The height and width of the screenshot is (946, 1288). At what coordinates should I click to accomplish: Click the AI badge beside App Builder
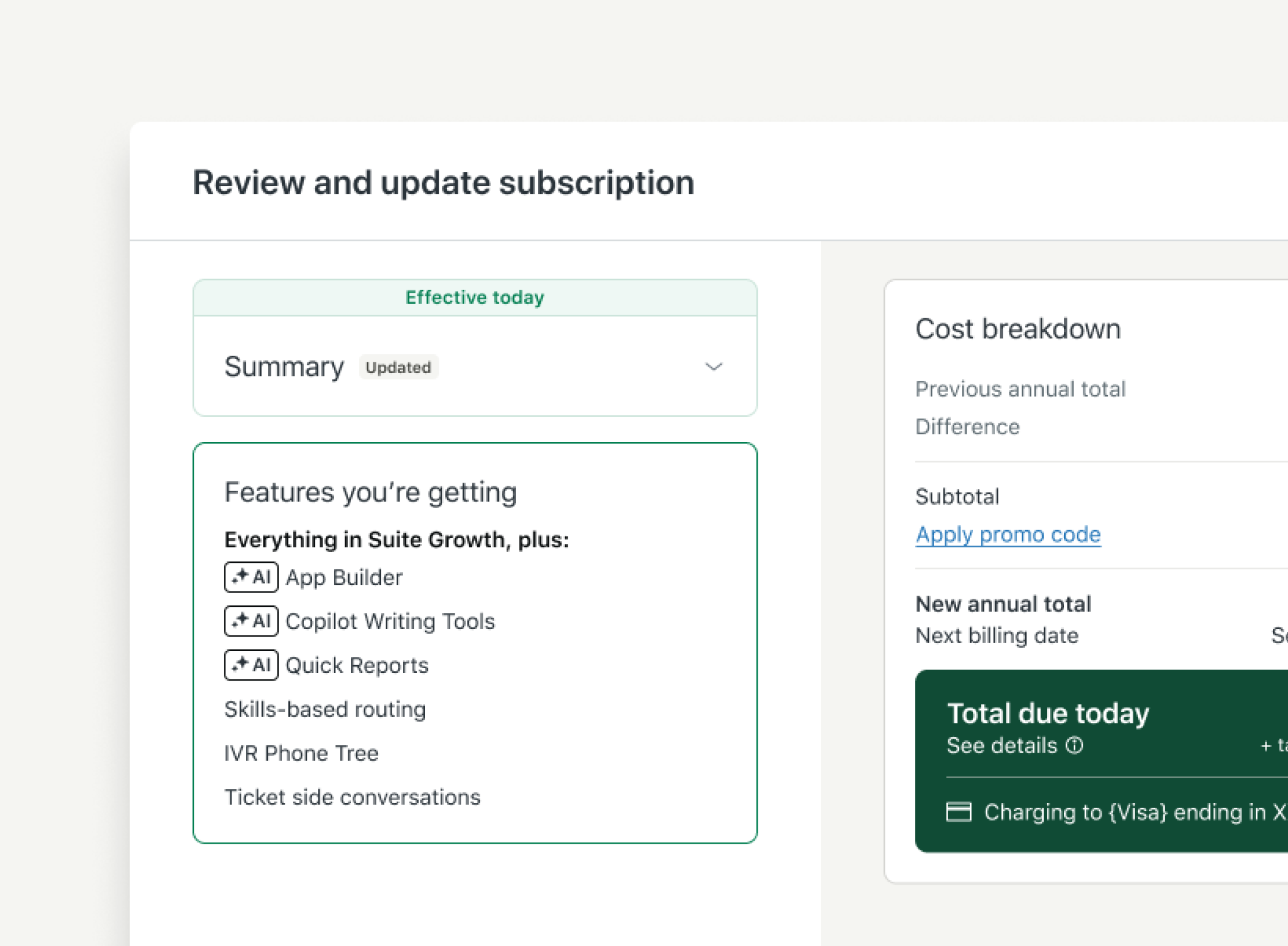click(x=251, y=577)
